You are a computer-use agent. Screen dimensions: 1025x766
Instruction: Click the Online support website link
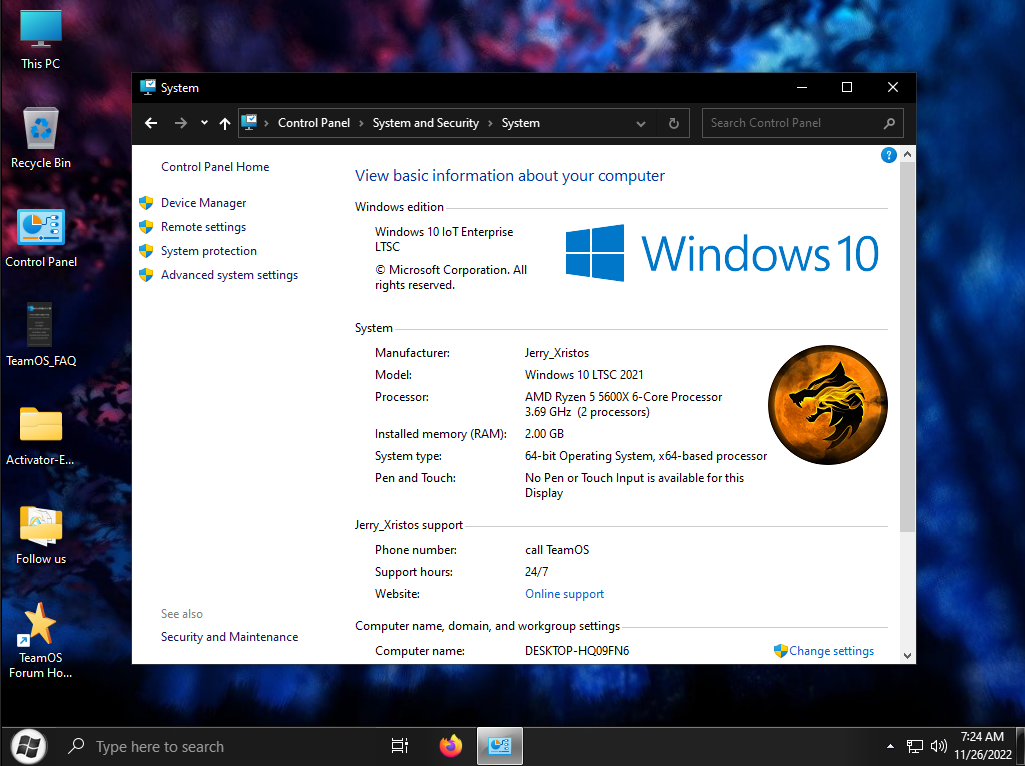click(x=564, y=594)
